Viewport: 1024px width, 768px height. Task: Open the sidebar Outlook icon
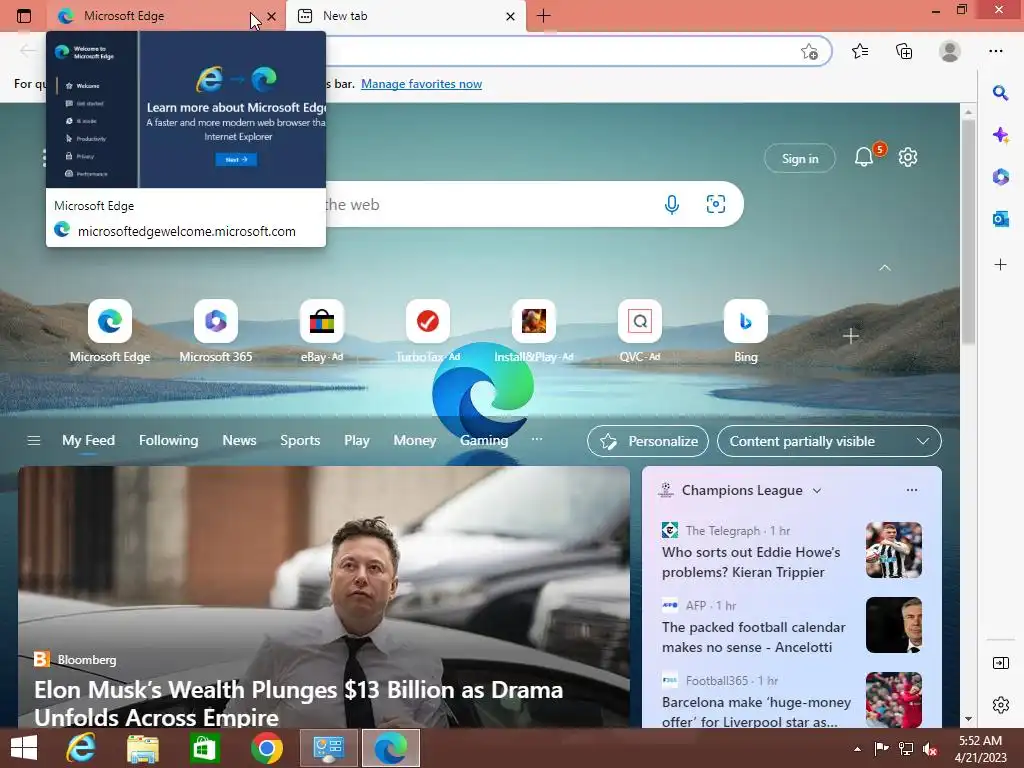coord(1000,219)
